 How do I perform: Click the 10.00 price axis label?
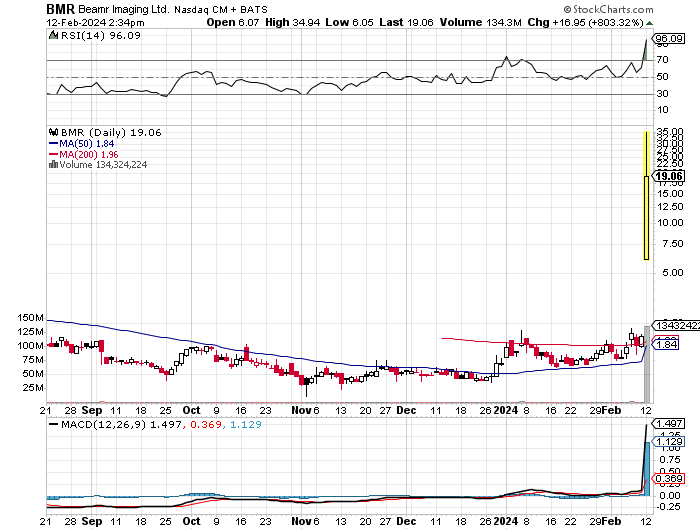670,222
